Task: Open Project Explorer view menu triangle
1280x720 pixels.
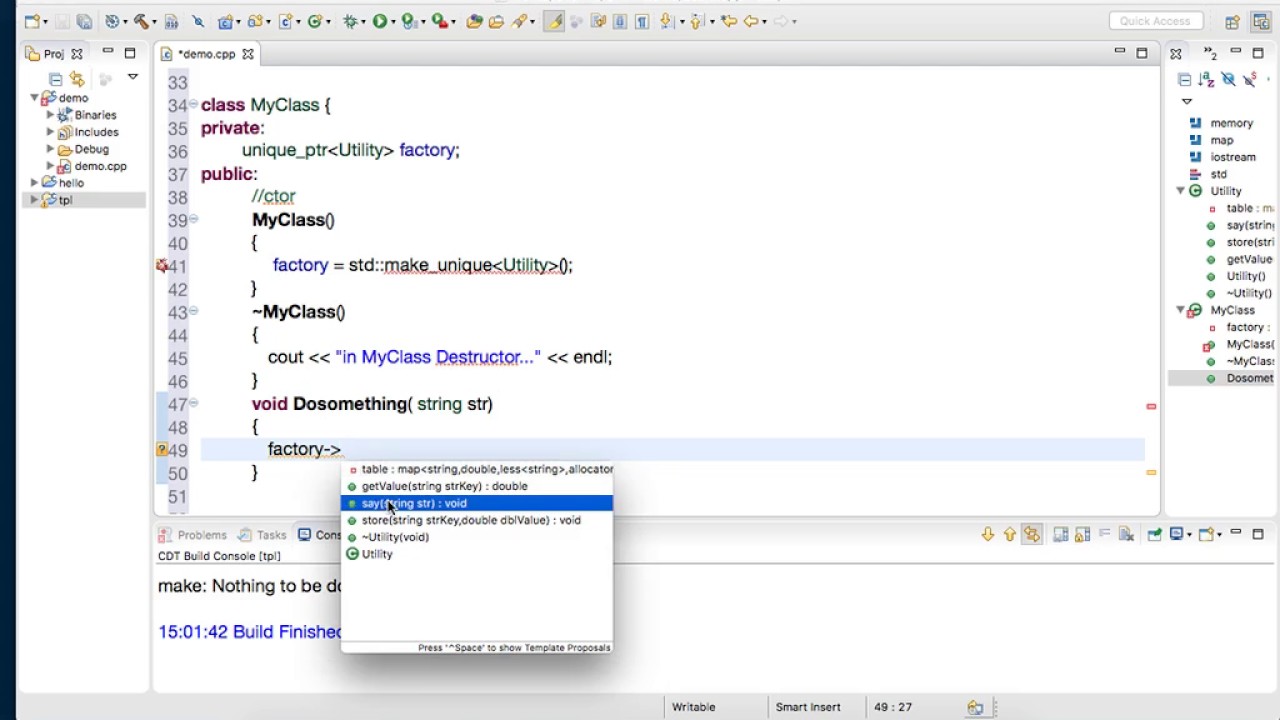Action: [132, 77]
